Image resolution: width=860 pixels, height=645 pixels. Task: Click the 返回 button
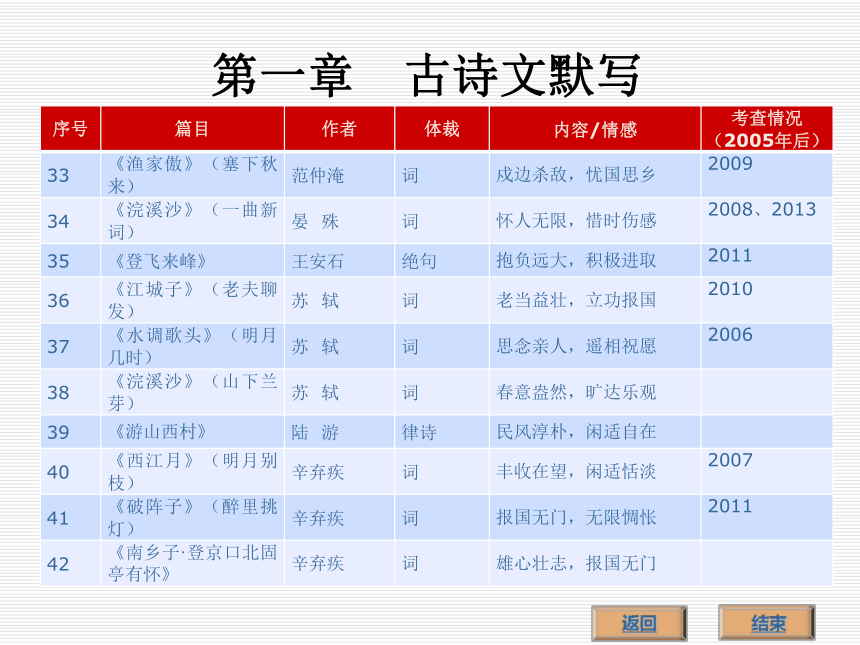coord(639,623)
